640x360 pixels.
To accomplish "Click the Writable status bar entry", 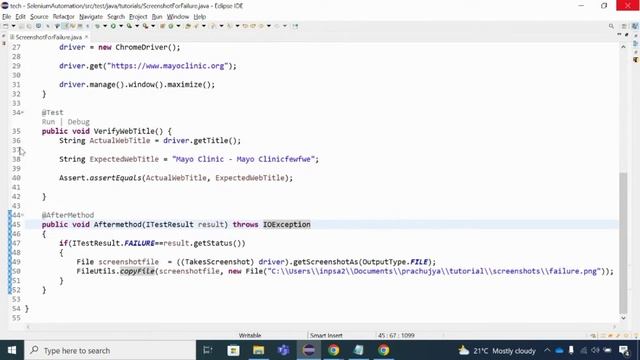I will pos(250,336).
